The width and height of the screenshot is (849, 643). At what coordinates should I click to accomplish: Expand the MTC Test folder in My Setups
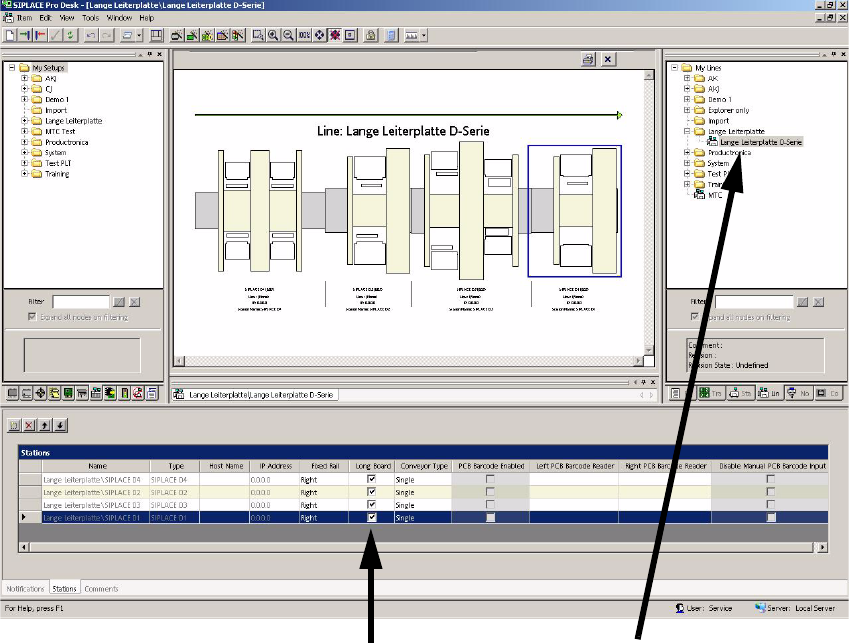tap(24, 132)
